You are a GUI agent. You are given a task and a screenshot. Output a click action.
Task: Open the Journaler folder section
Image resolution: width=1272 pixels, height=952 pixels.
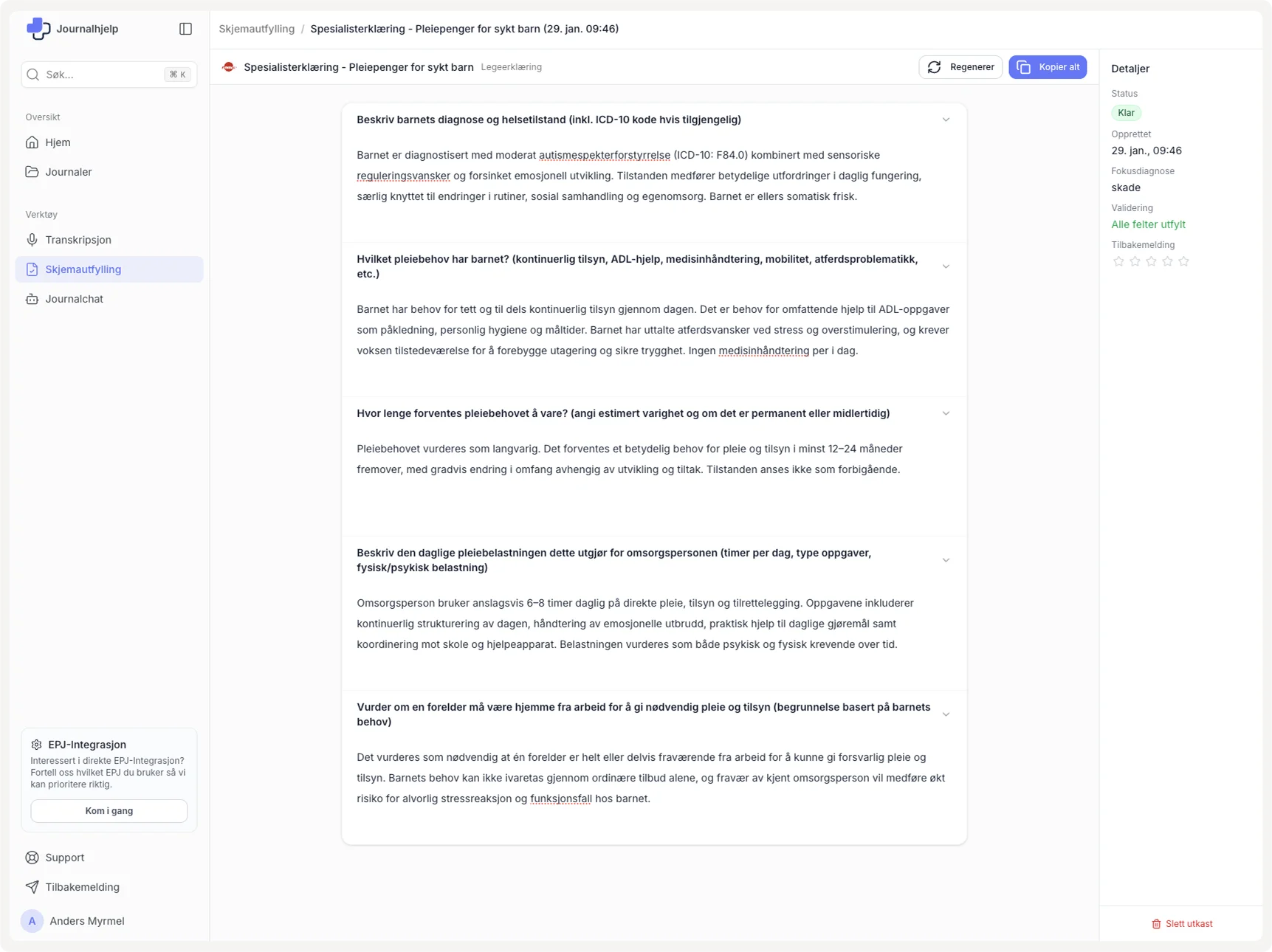coord(68,172)
